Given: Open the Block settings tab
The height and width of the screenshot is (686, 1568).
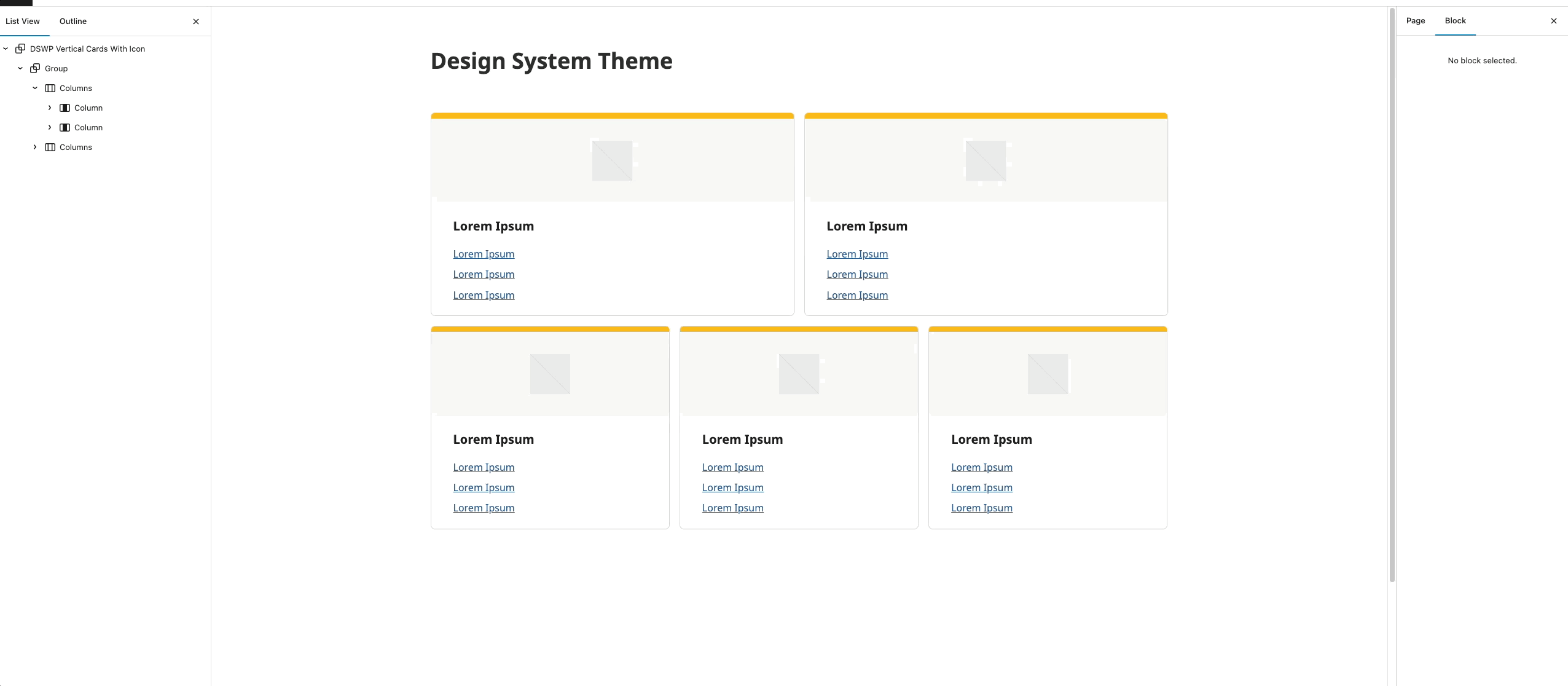Looking at the screenshot, I should tap(1456, 20).
